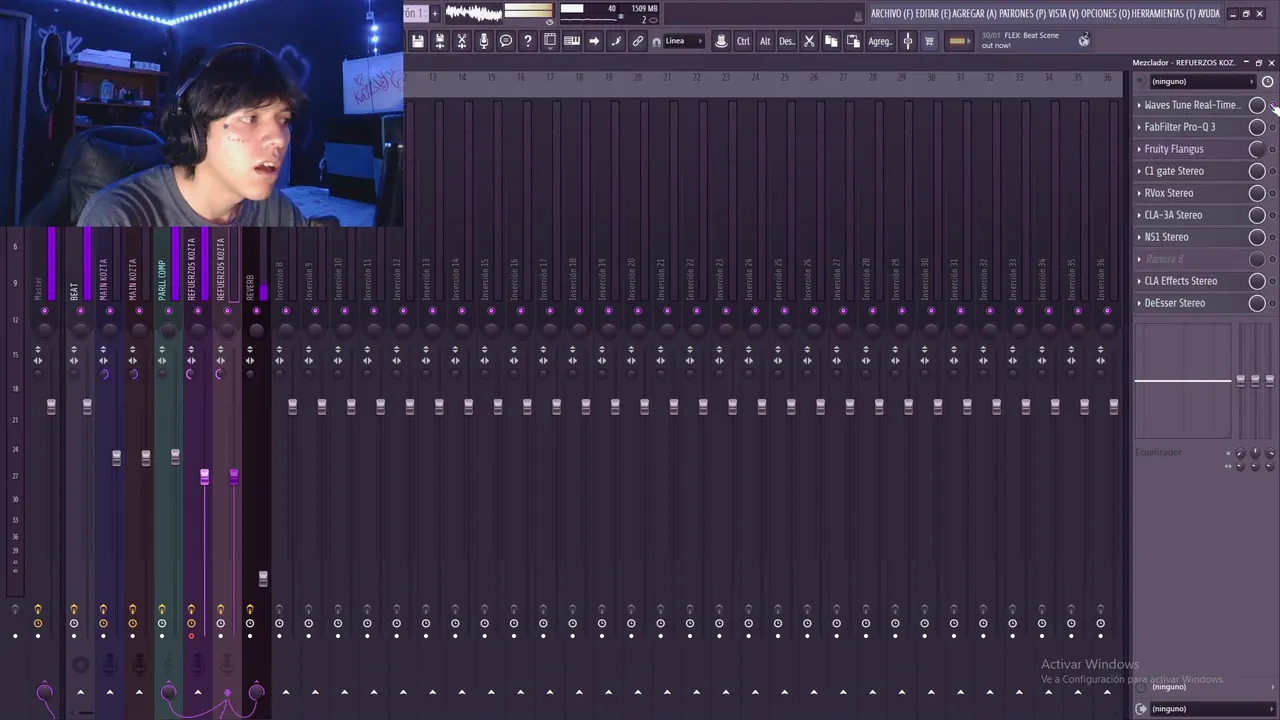Click the Fruity Flangus mix knob
Screen dimensions: 1280x720
(x=1257, y=149)
